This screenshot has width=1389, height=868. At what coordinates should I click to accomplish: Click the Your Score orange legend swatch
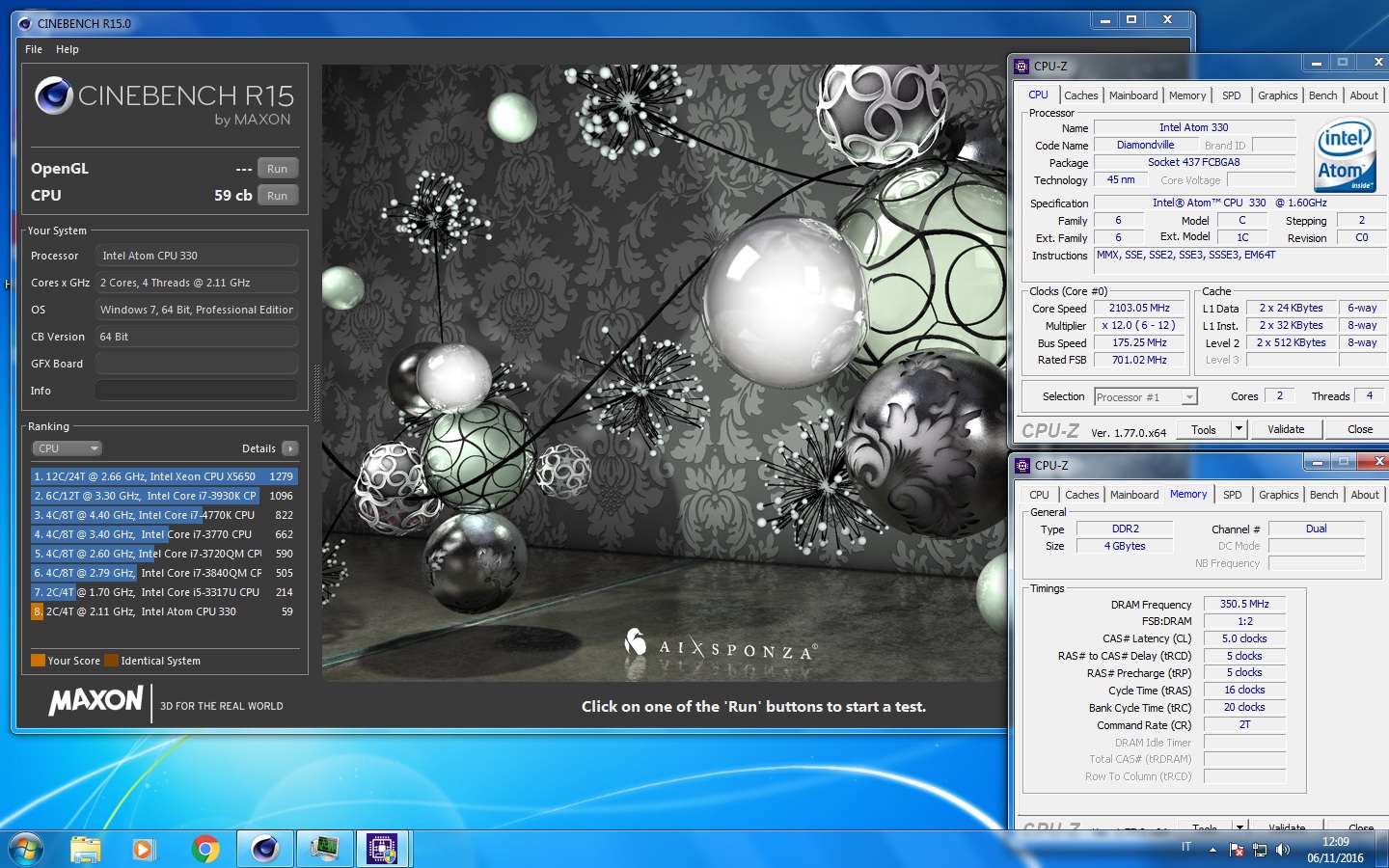tap(39, 661)
